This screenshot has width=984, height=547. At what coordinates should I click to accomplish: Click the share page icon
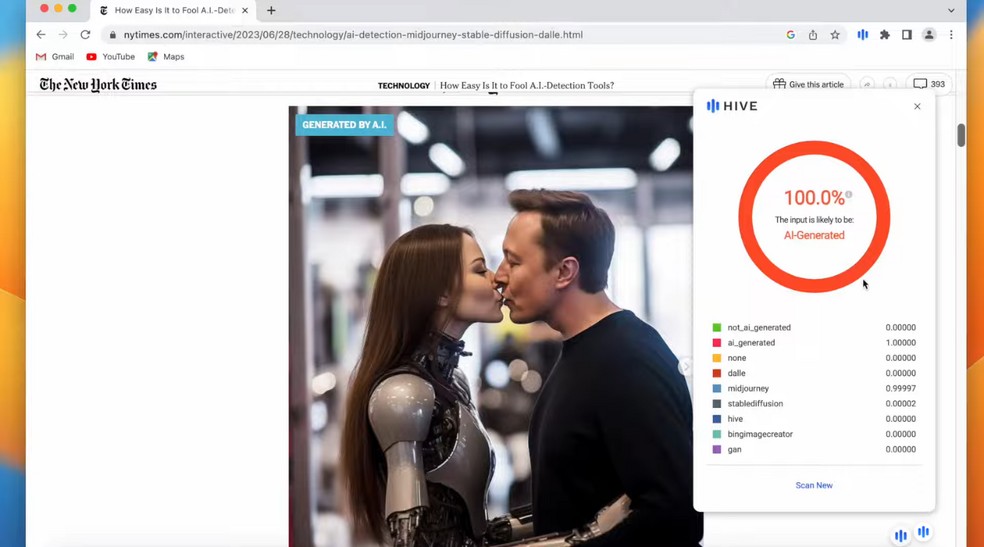pos(813,35)
